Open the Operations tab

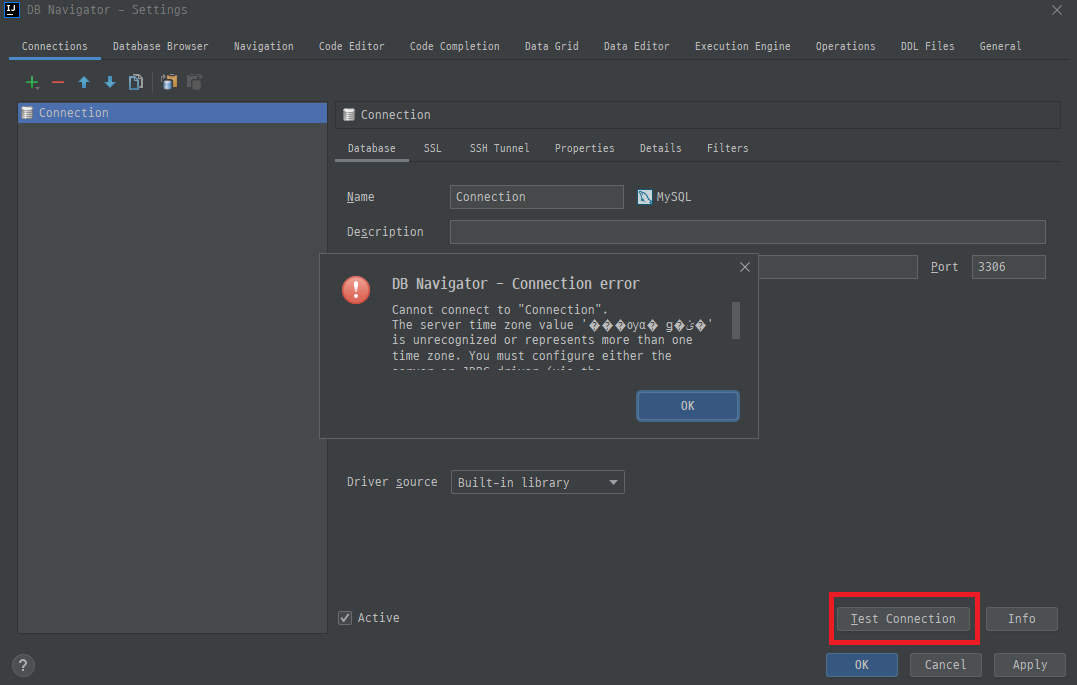coord(845,46)
